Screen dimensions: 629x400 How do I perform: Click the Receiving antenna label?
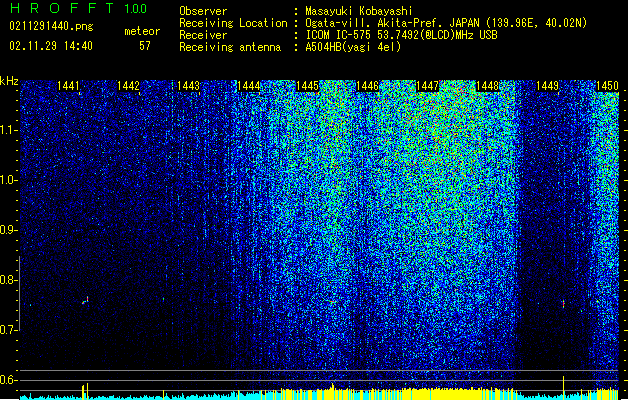[230, 47]
